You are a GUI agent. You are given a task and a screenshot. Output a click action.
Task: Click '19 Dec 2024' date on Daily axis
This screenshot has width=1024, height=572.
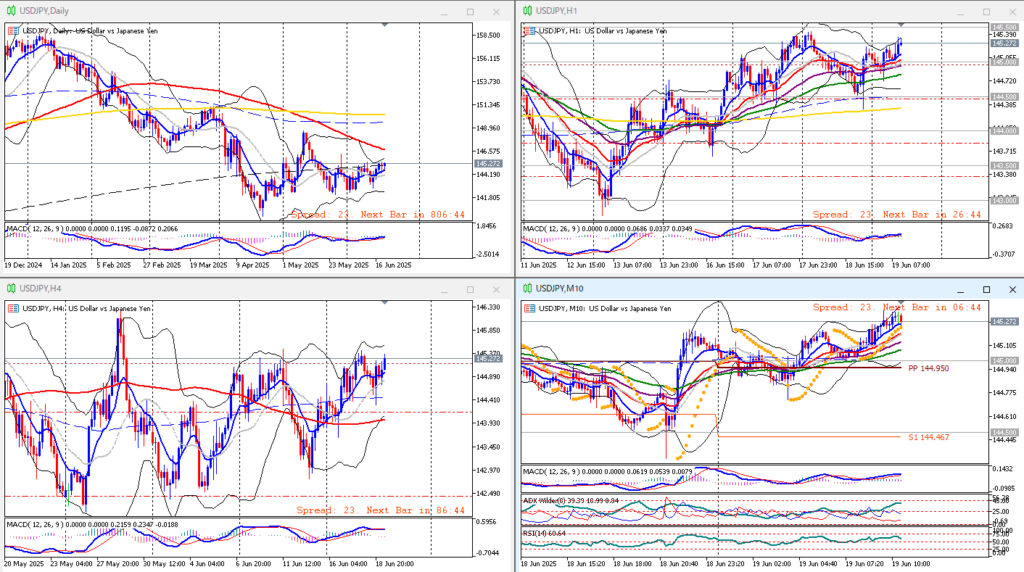[x=23, y=265]
